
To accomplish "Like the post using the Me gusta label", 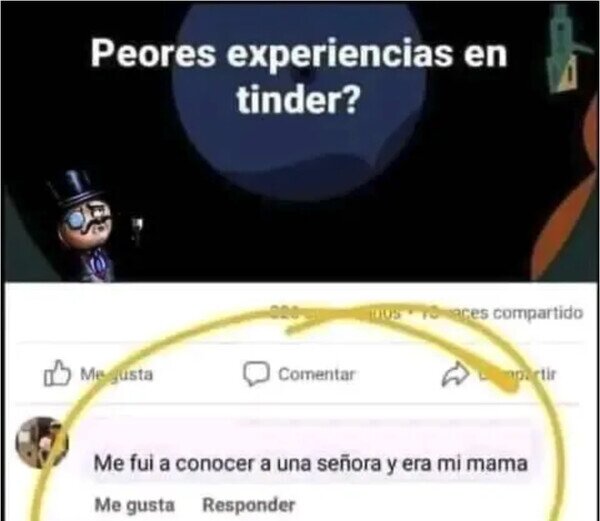I will pos(116,374).
